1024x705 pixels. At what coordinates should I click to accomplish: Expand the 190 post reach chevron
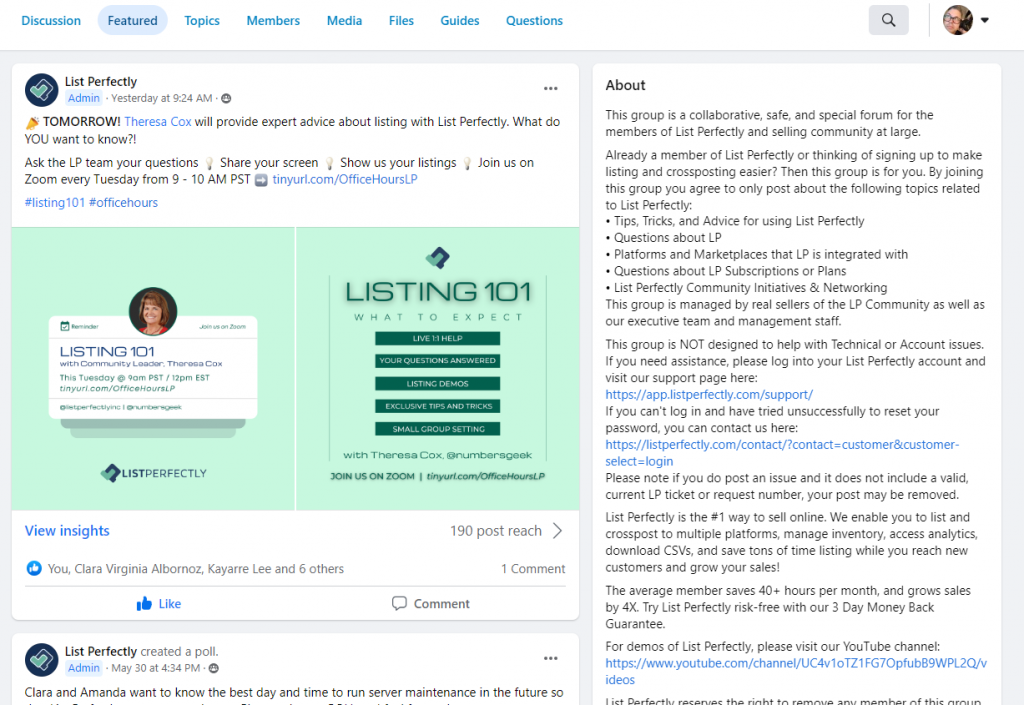(557, 531)
